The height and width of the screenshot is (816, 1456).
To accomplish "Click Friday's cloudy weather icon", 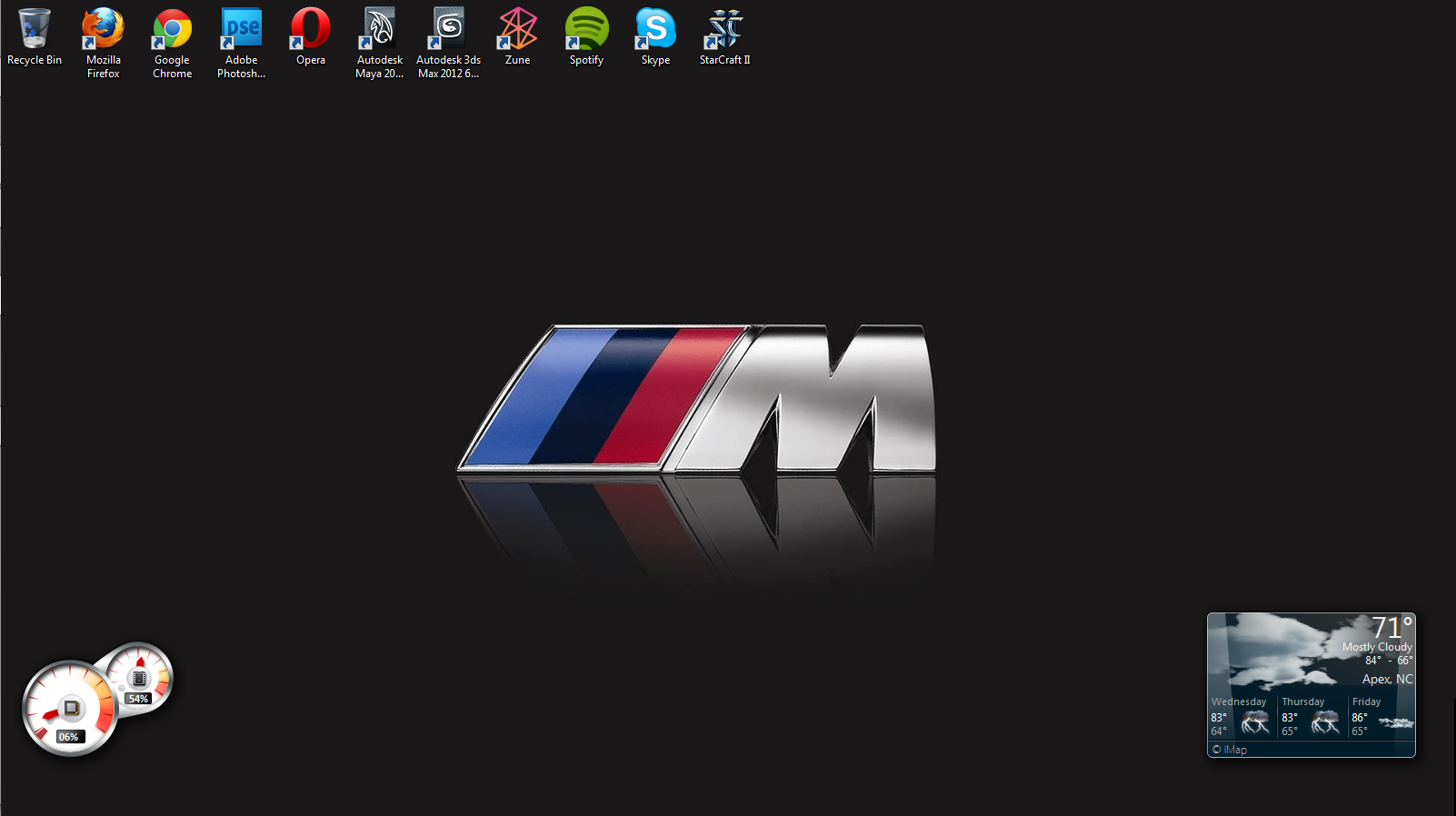I will click(x=1396, y=723).
